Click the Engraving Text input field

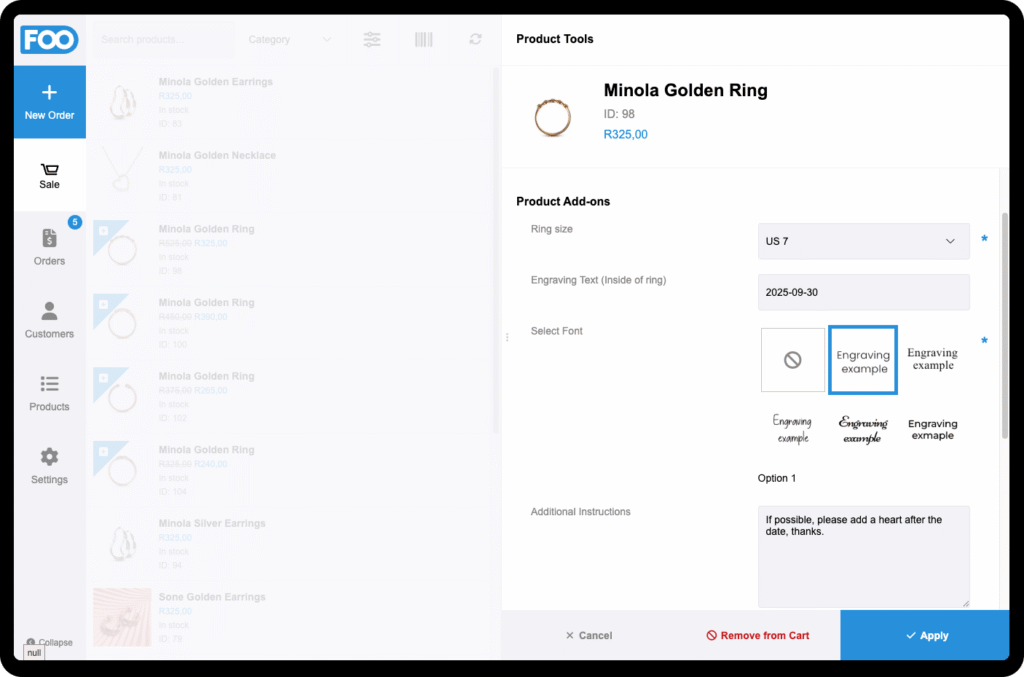coord(863,292)
